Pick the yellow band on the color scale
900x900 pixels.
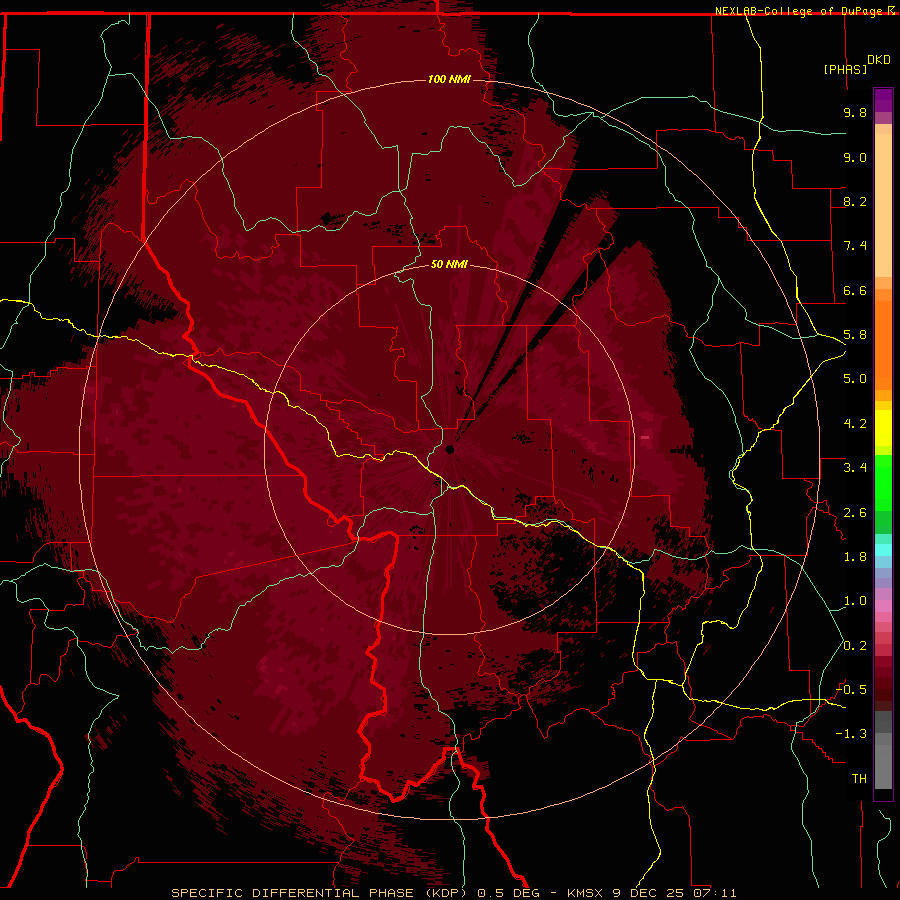pos(883,428)
